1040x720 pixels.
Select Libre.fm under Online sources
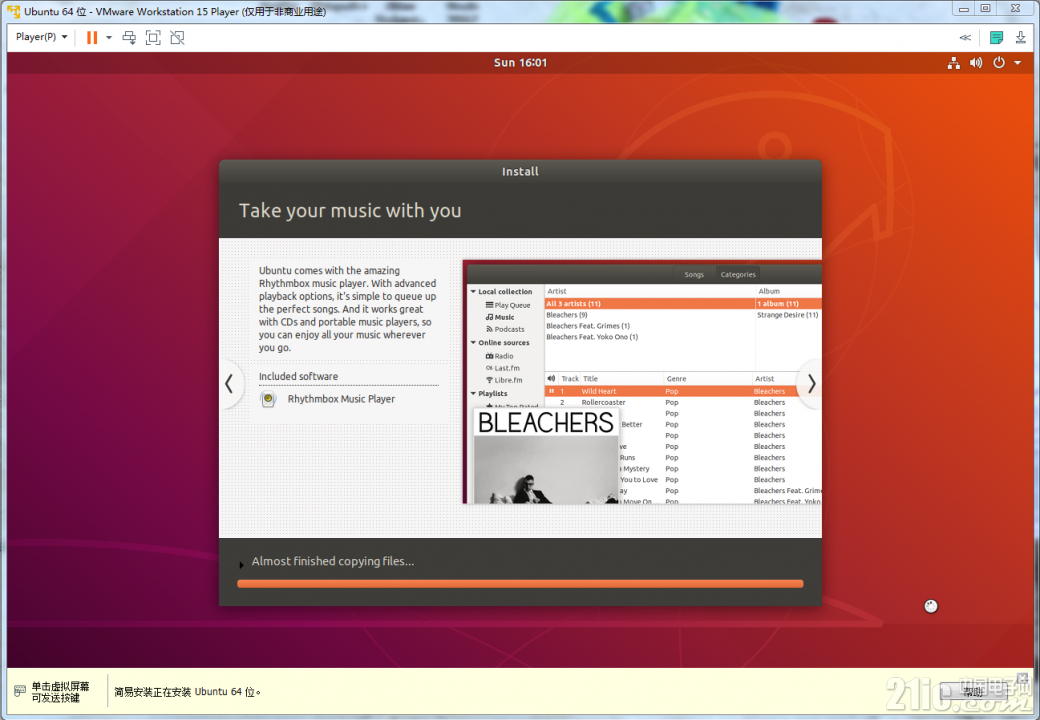[x=504, y=380]
